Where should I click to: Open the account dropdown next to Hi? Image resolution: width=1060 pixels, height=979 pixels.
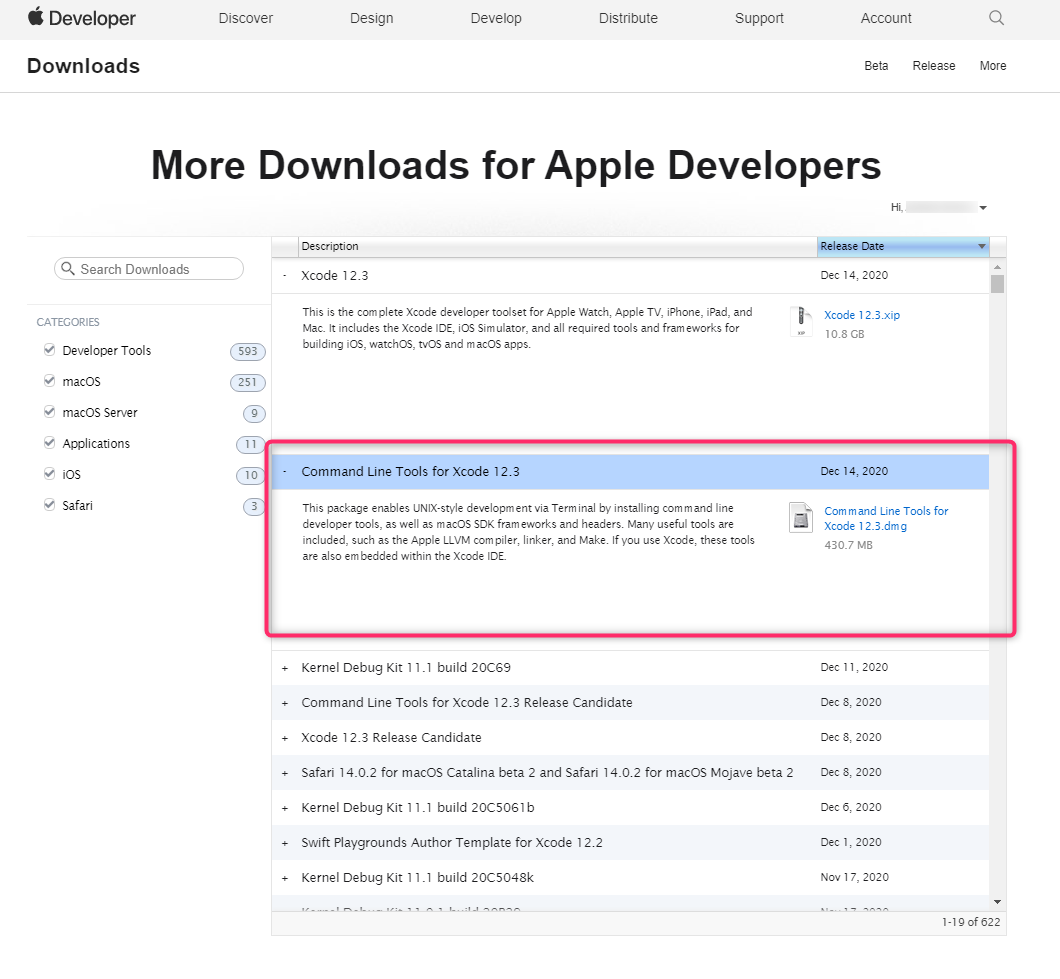pos(983,208)
